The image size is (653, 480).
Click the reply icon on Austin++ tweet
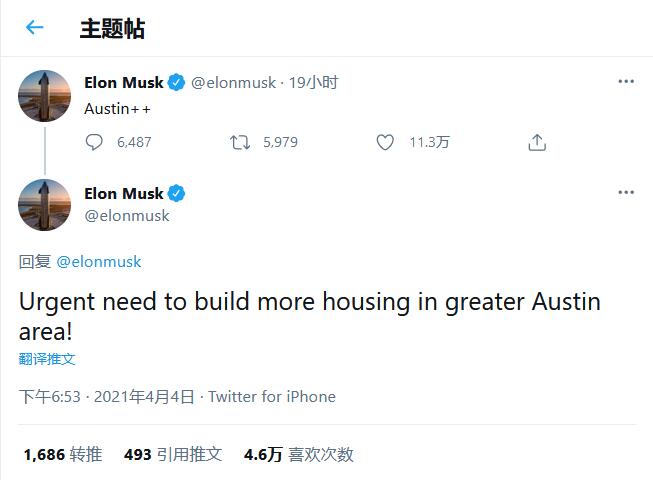(94, 142)
